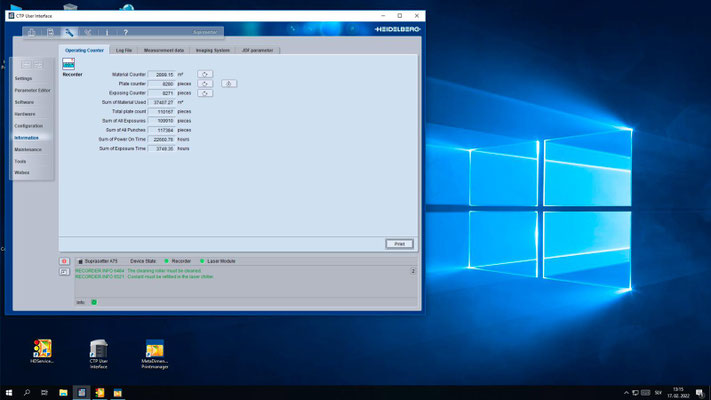711x400 pixels.
Task: Select Hardware in the sidebar
Action: pos(25,114)
